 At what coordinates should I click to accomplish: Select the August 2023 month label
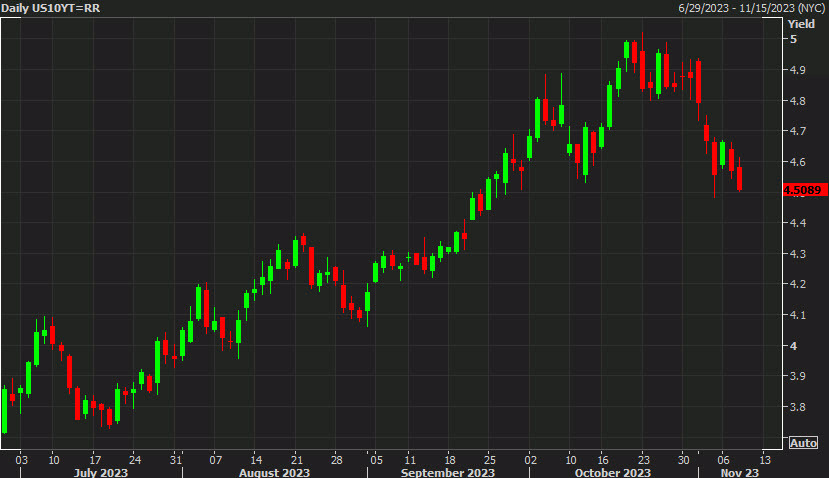pyautogui.click(x=274, y=472)
